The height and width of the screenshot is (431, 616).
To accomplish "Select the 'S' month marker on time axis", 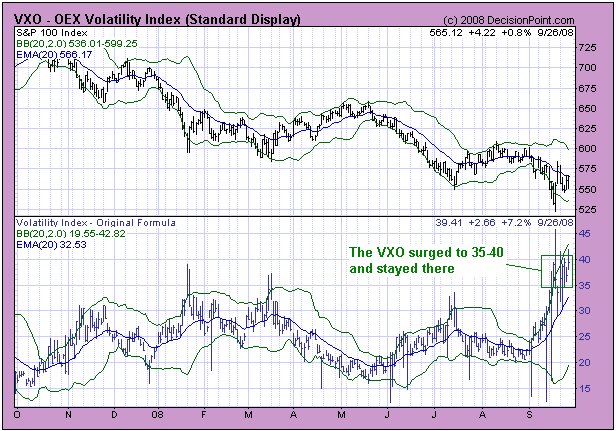I will click(x=528, y=413).
